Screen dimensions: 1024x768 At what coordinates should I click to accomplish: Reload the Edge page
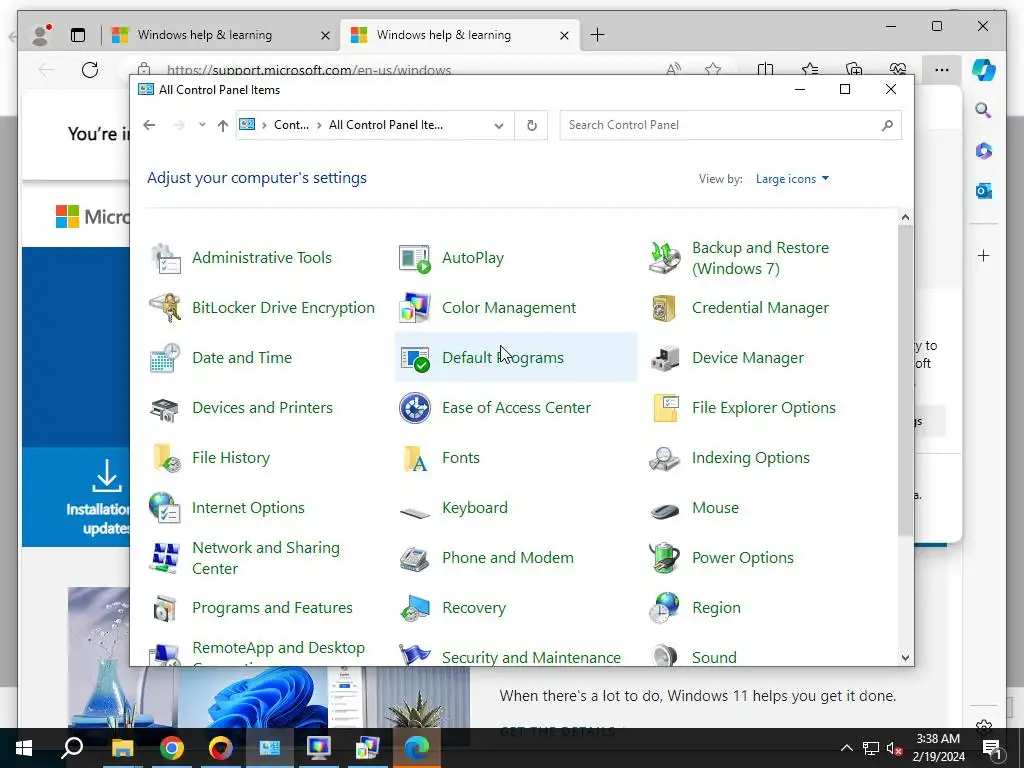coord(90,69)
